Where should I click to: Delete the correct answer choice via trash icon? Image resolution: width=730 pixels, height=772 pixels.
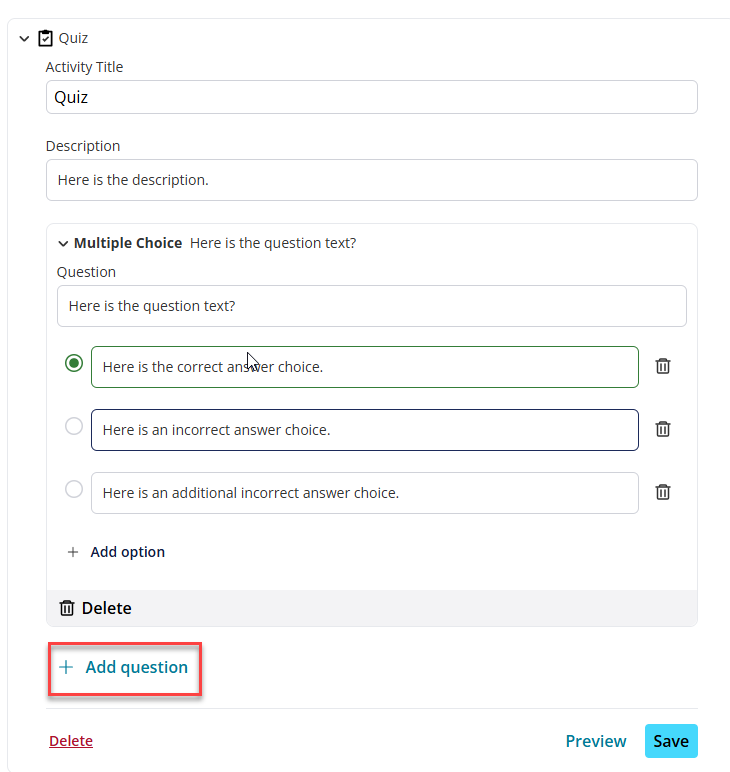pyautogui.click(x=663, y=366)
